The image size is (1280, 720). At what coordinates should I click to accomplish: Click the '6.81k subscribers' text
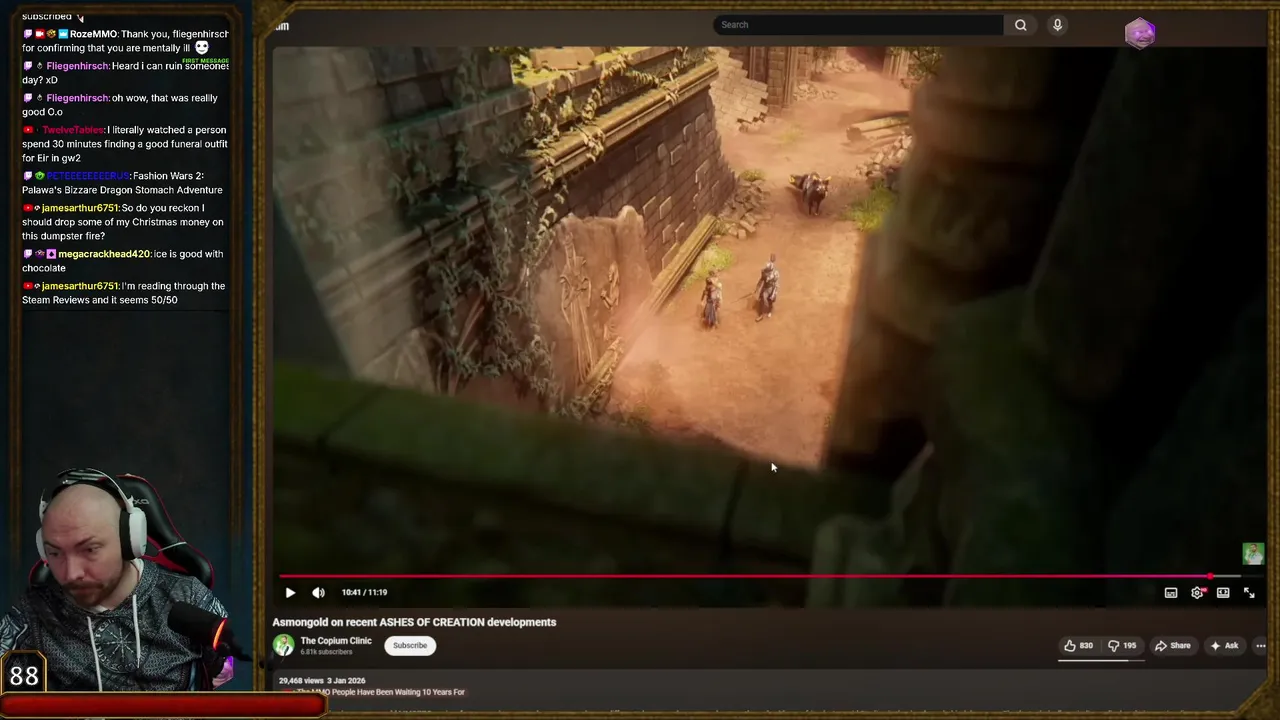[x=326, y=652]
